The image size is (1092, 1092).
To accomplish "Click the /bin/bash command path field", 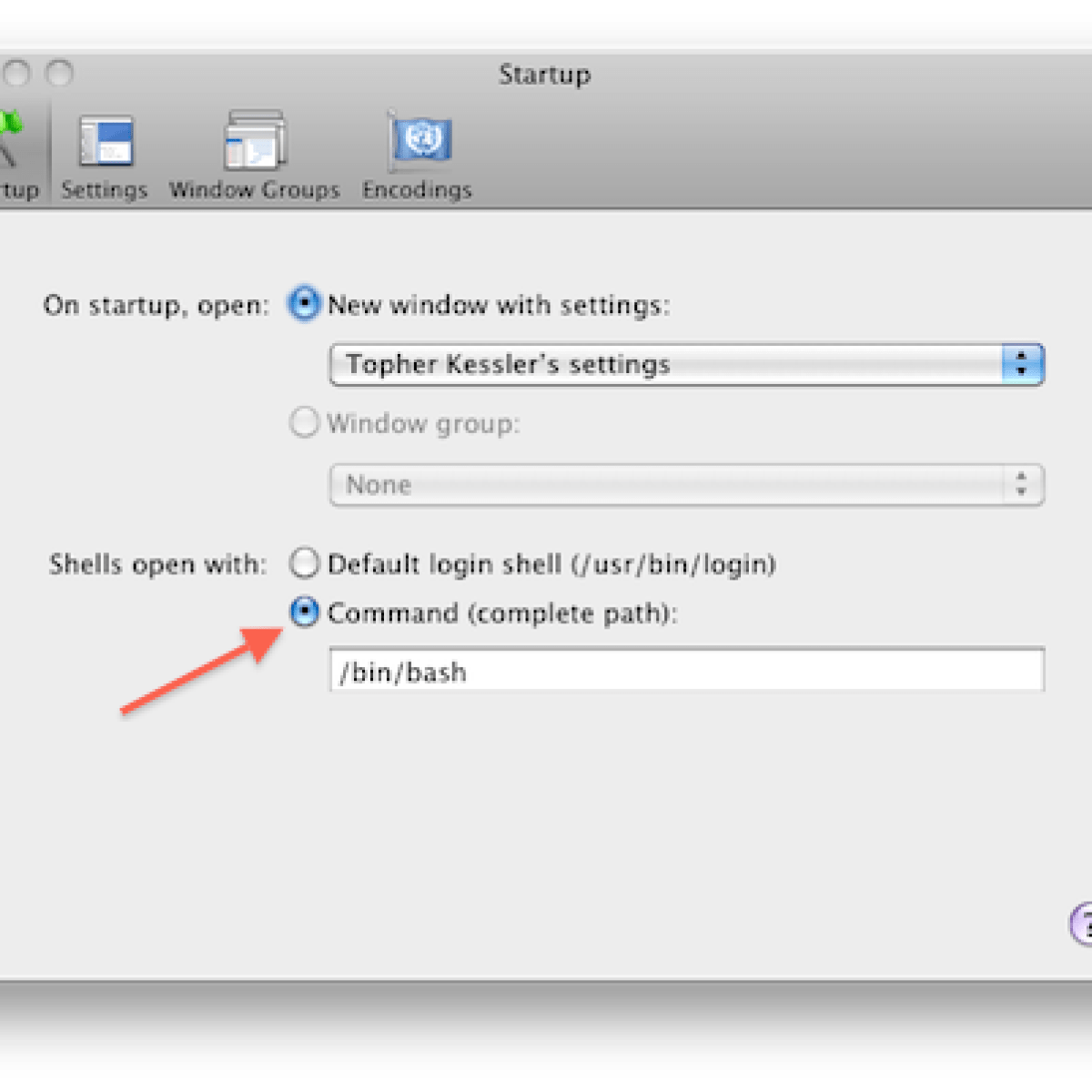I will click(686, 671).
